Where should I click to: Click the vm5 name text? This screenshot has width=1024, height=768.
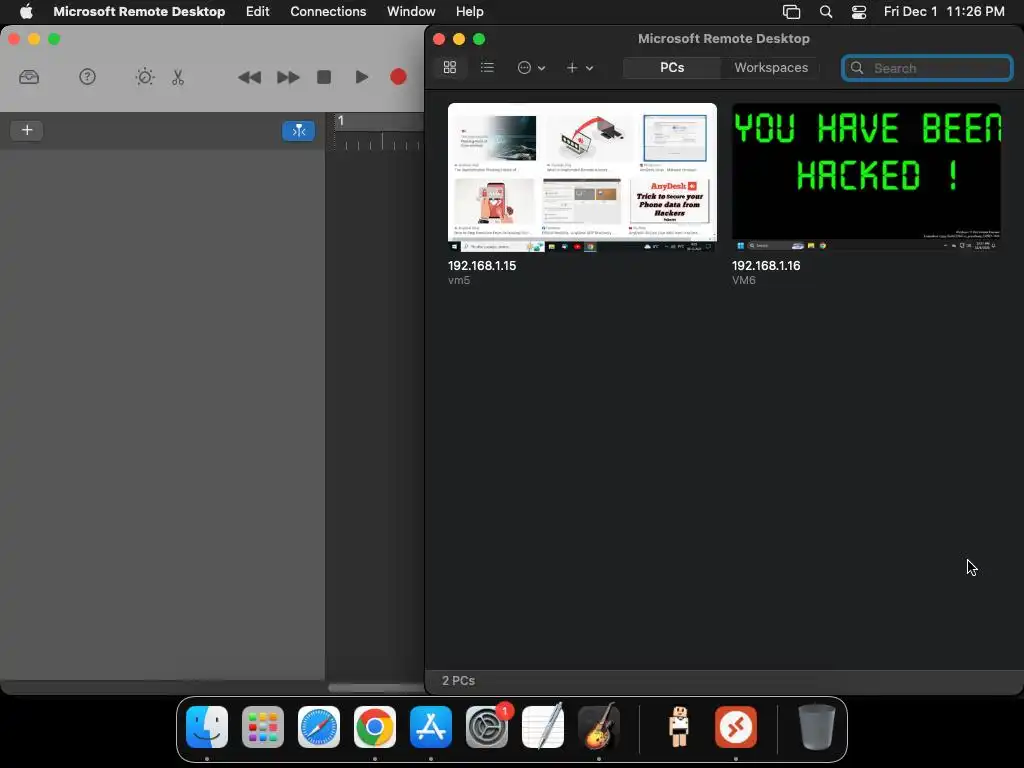click(x=459, y=280)
